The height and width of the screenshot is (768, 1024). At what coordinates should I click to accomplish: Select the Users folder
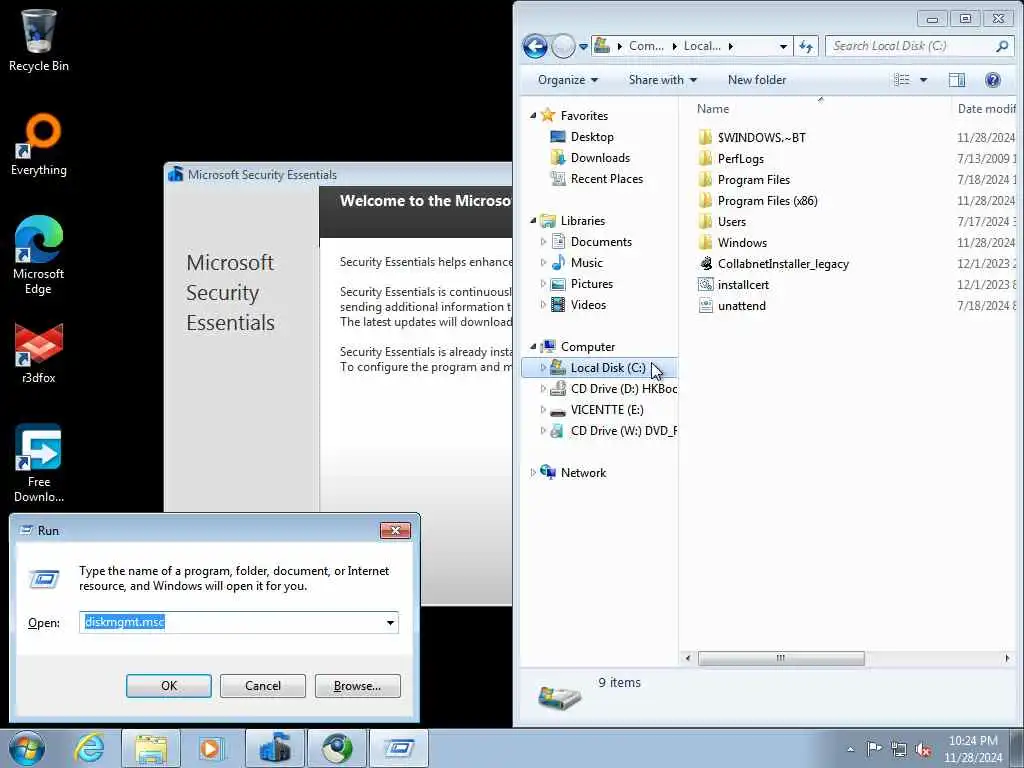[x=731, y=221]
